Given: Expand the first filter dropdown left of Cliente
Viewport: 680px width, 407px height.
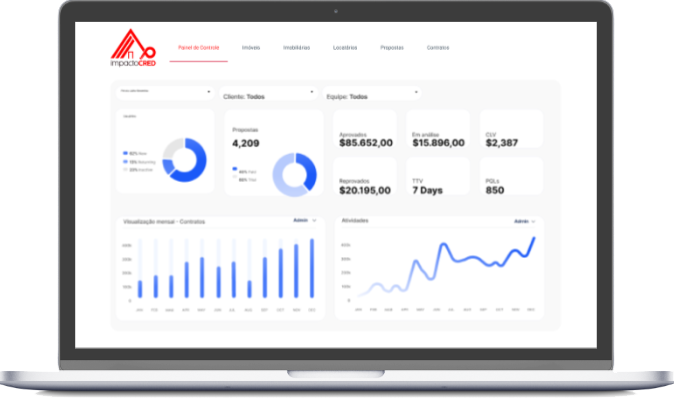Looking at the screenshot, I should 164,92.
